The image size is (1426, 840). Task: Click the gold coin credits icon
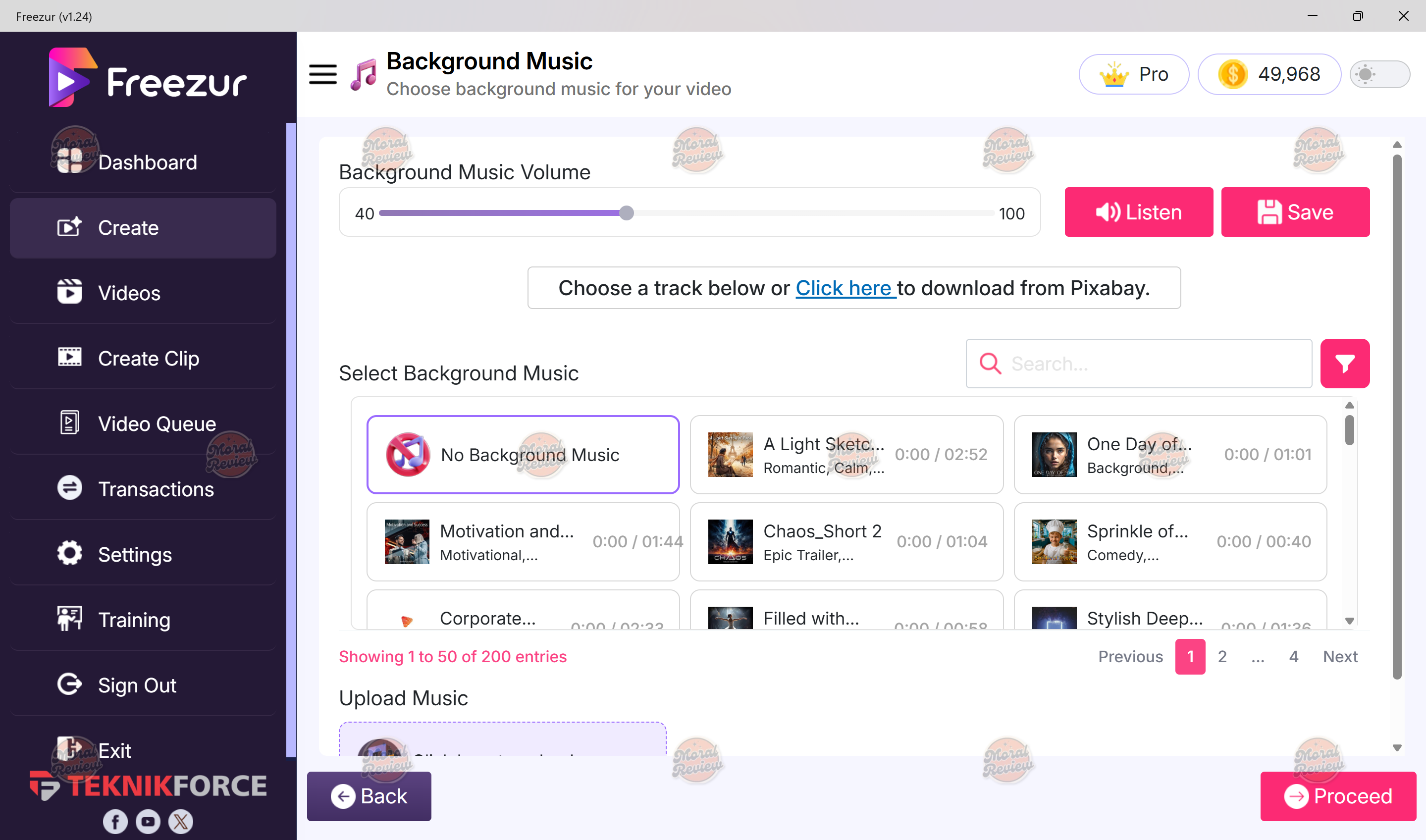click(1232, 74)
